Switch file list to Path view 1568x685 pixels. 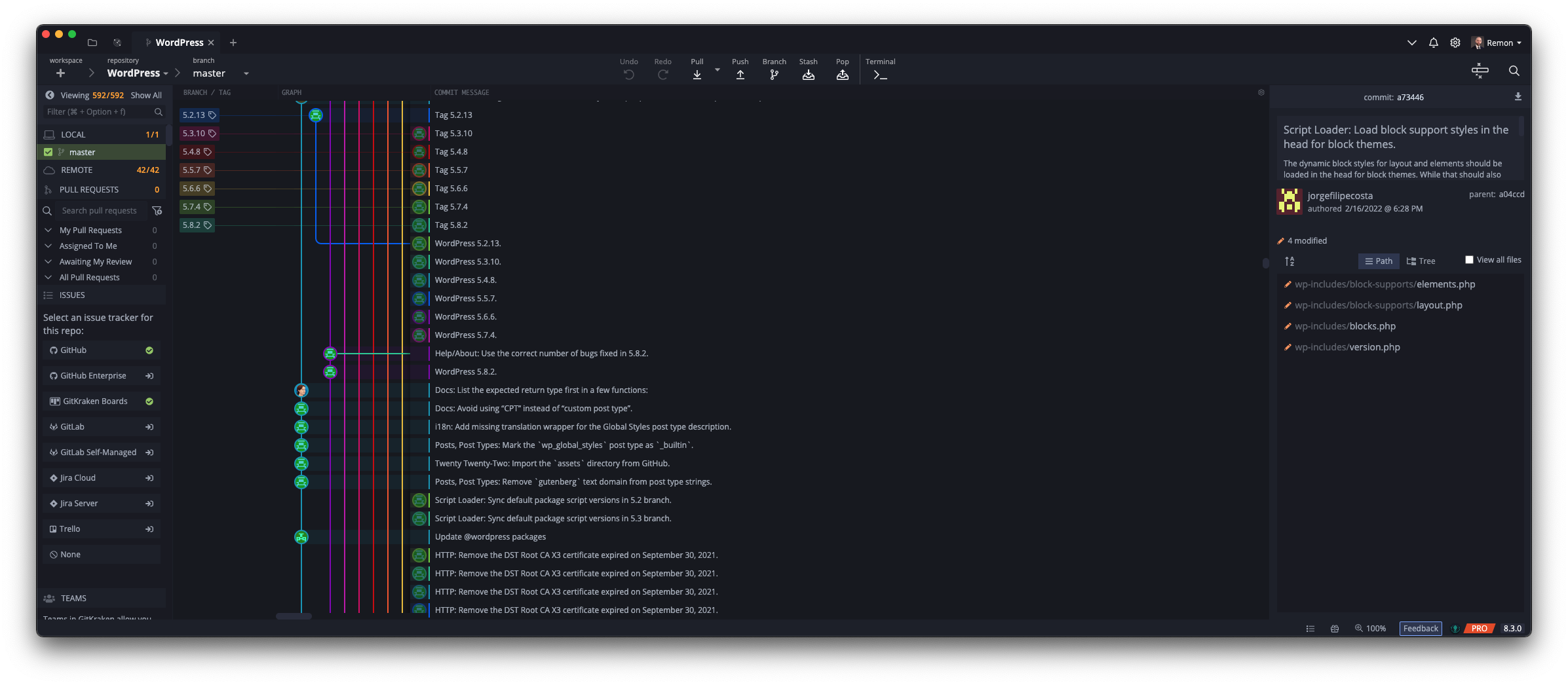[x=1378, y=261]
